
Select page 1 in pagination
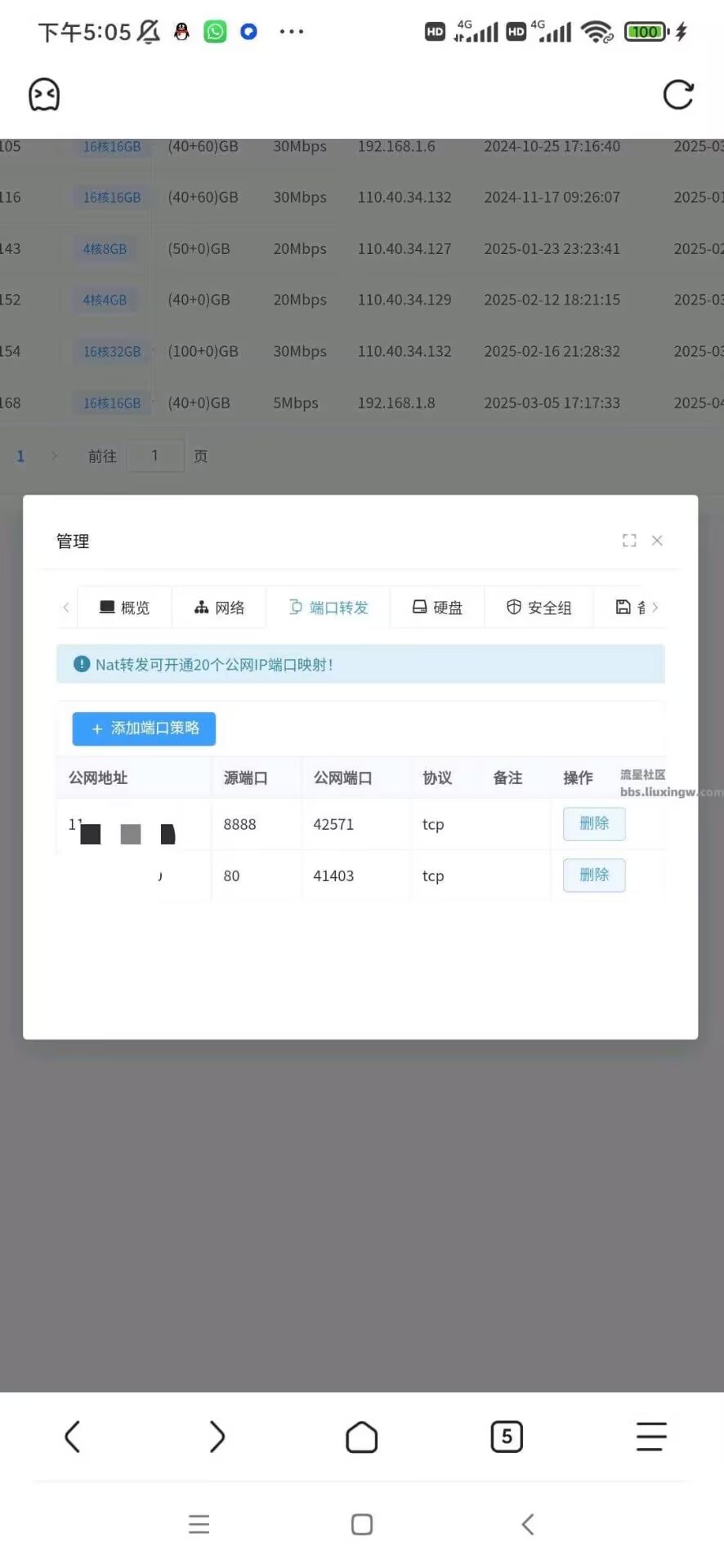coord(20,456)
